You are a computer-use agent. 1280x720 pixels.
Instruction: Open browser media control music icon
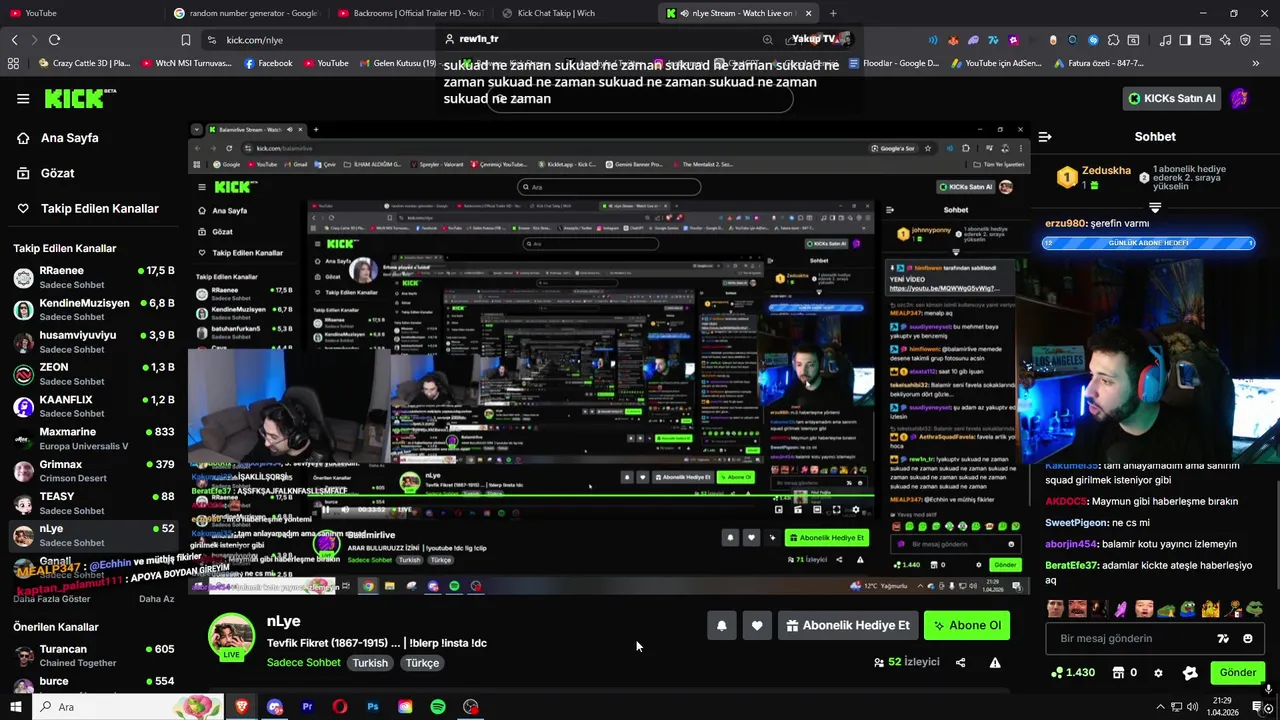pos(1165,40)
